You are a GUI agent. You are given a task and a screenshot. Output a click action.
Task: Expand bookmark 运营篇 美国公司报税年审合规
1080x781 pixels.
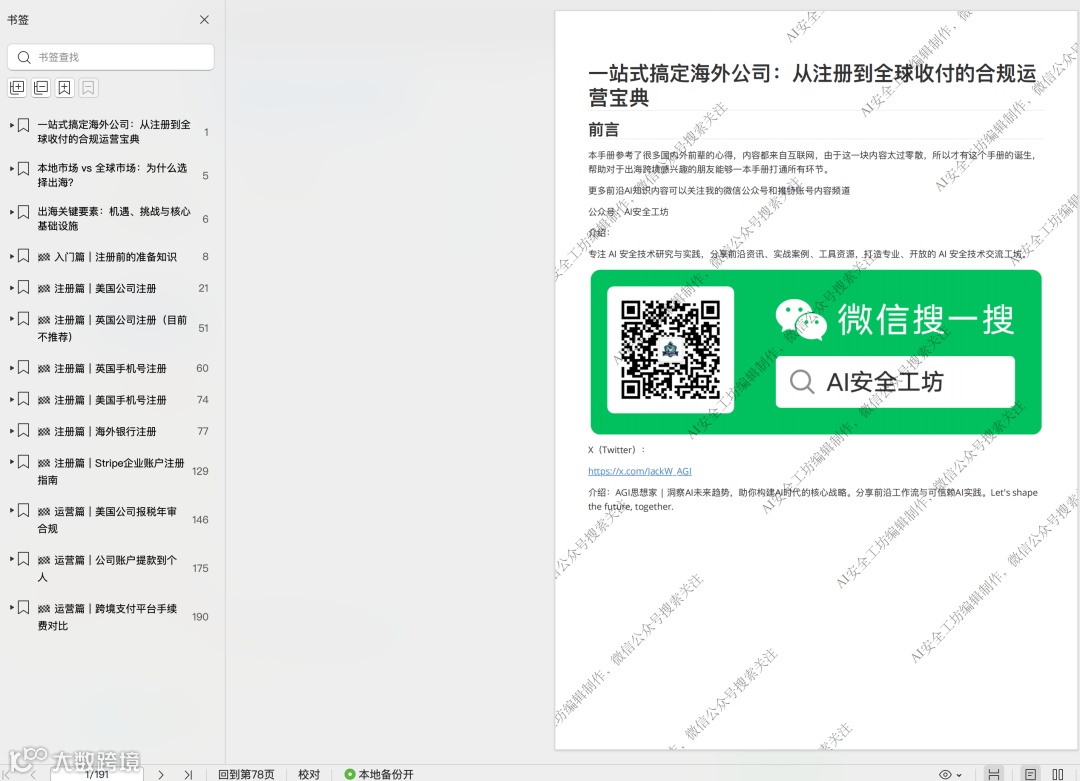(x=12, y=510)
